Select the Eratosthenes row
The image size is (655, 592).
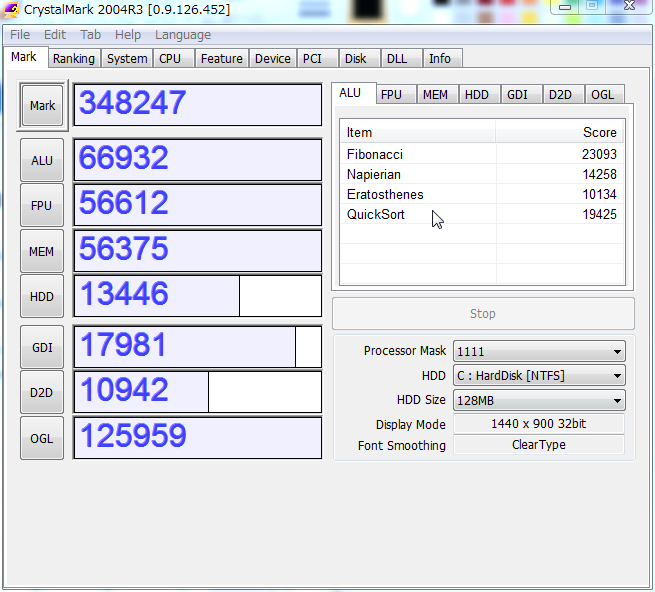[x=482, y=194]
